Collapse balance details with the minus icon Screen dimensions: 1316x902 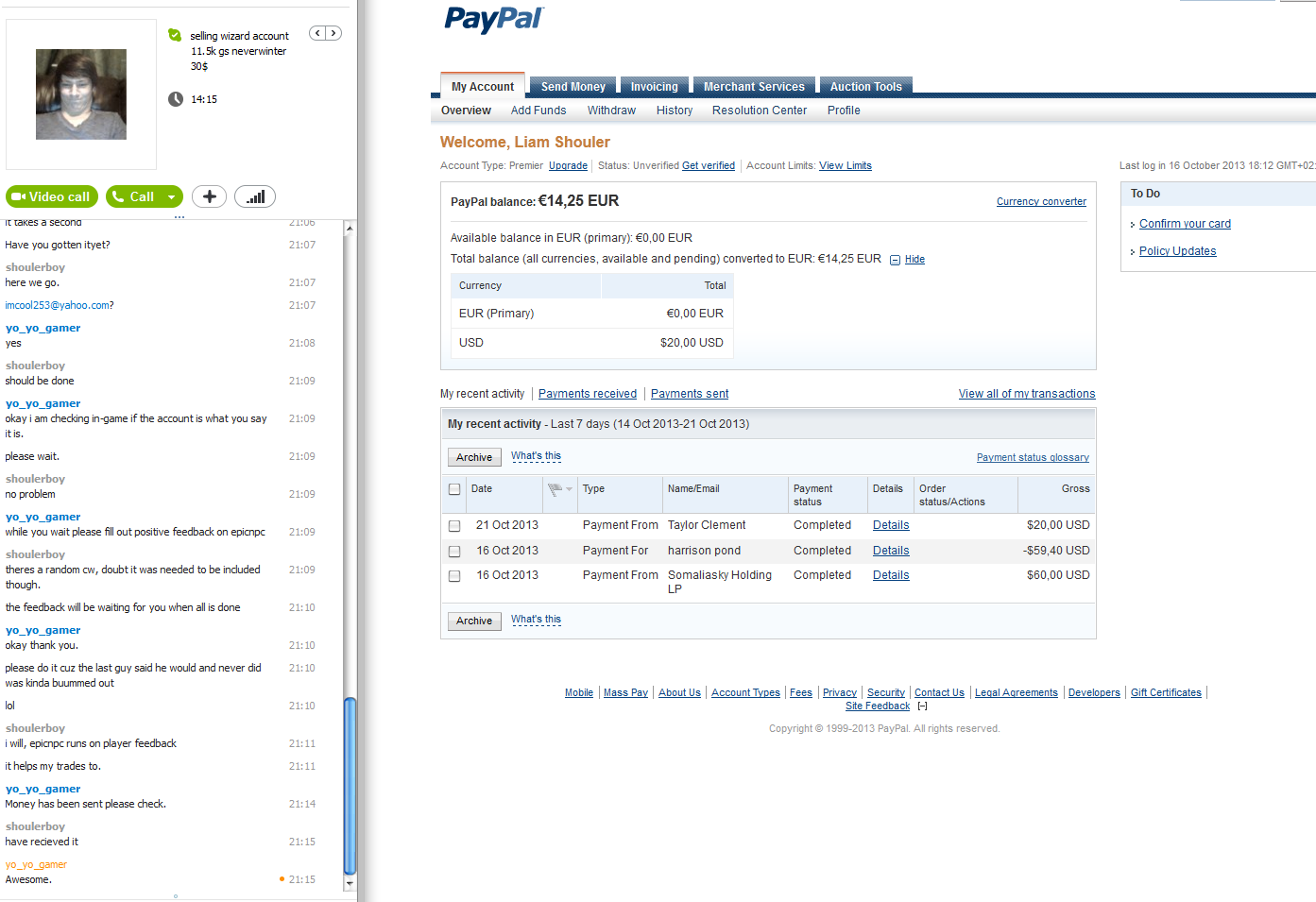click(895, 260)
